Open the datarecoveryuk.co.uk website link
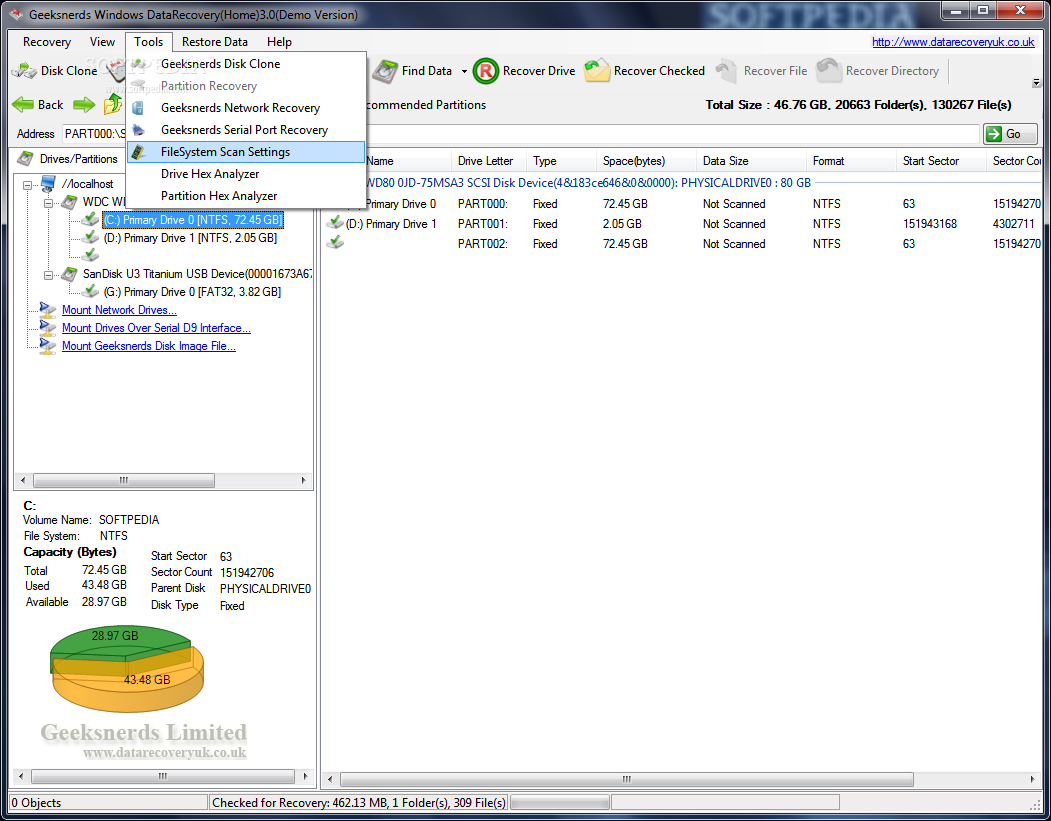The height and width of the screenshot is (821, 1051). click(953, 42)
